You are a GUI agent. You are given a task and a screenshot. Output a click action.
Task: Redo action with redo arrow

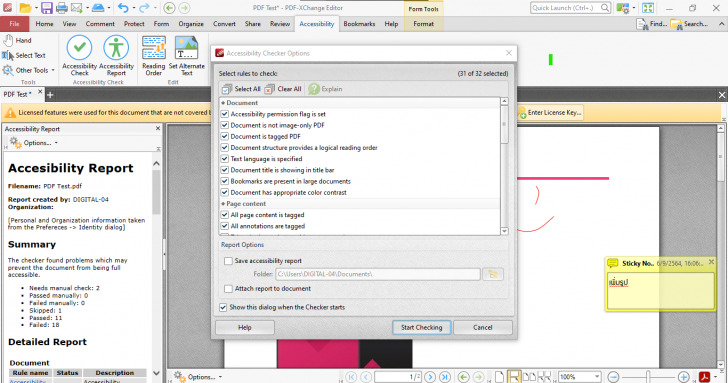click(144, 8)
